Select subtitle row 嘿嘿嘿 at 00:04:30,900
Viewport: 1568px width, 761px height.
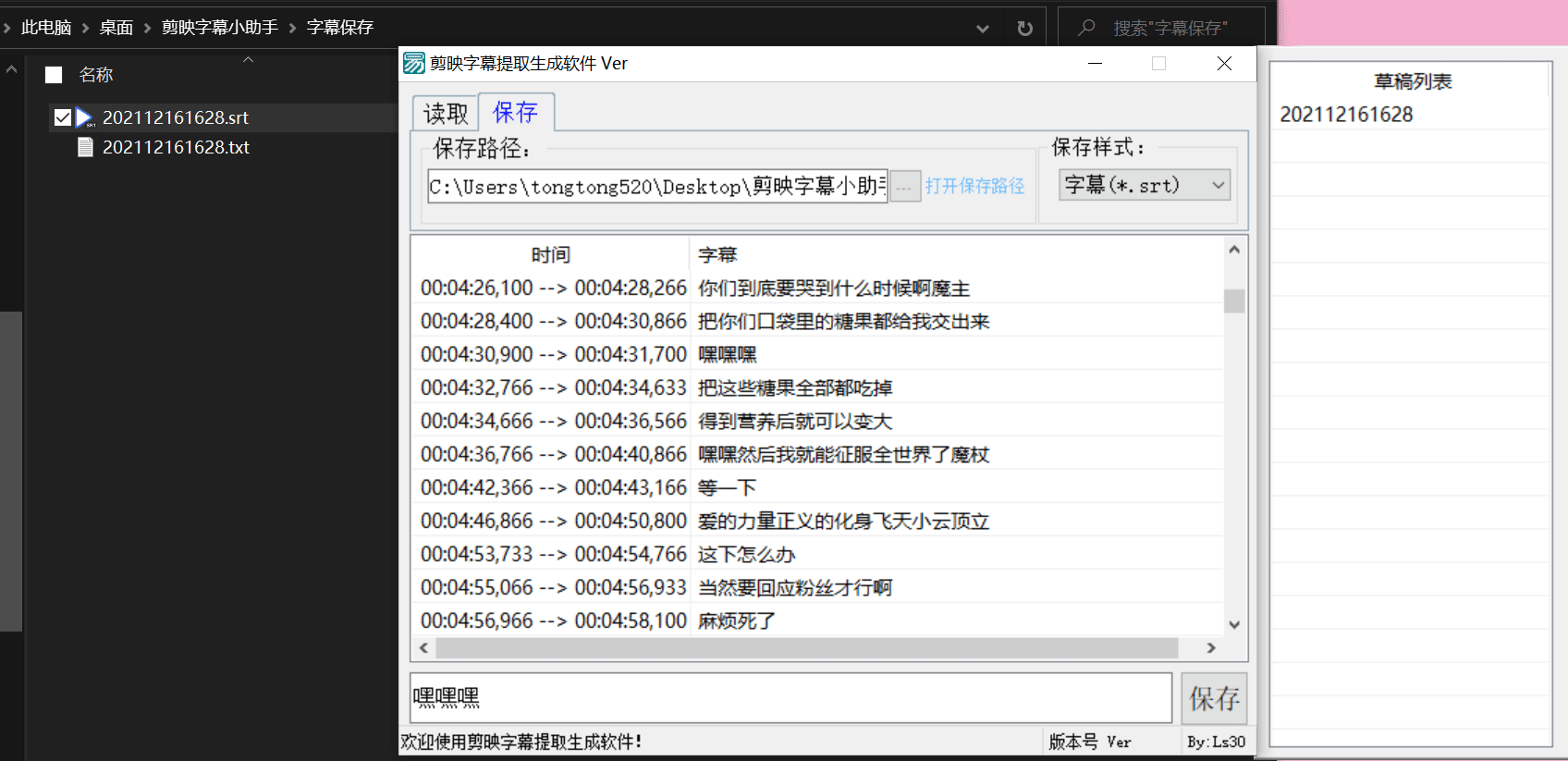point(817,354)
